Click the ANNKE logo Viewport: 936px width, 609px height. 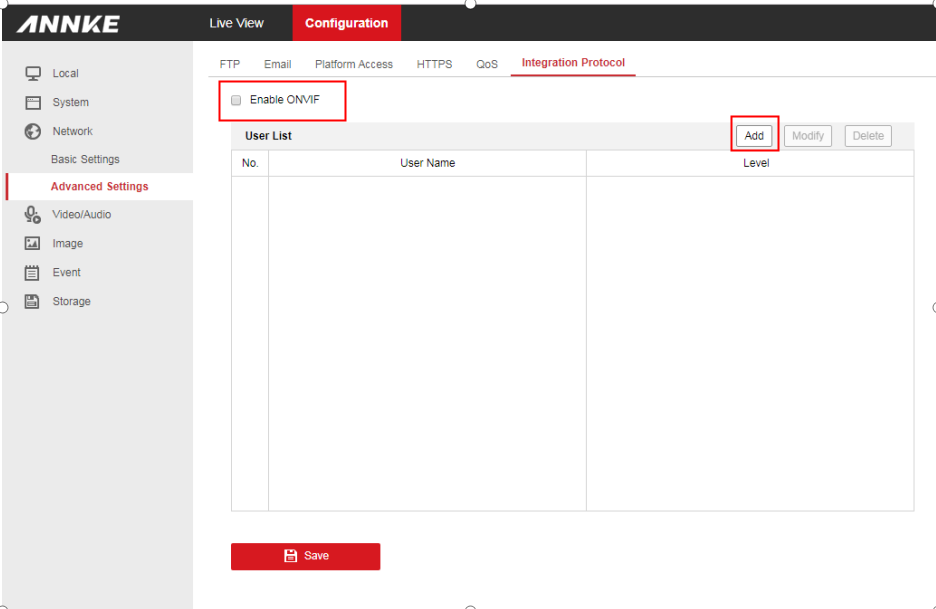pyautogui.click(x=68, y=24)
